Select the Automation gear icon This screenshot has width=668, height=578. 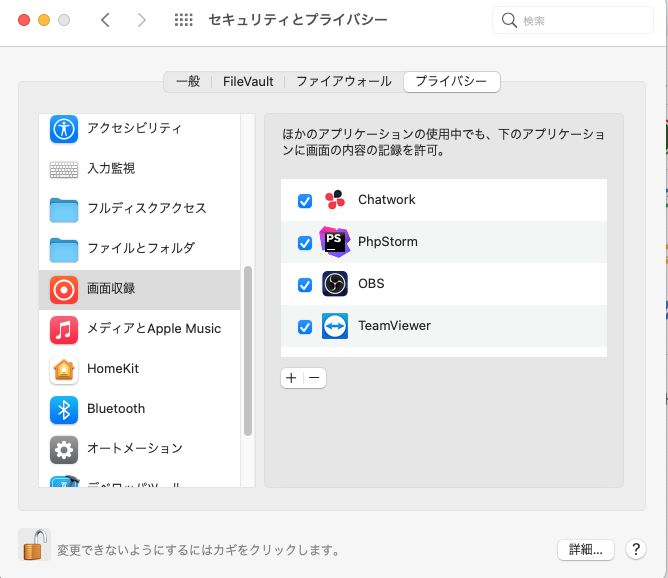pos(64,449)
